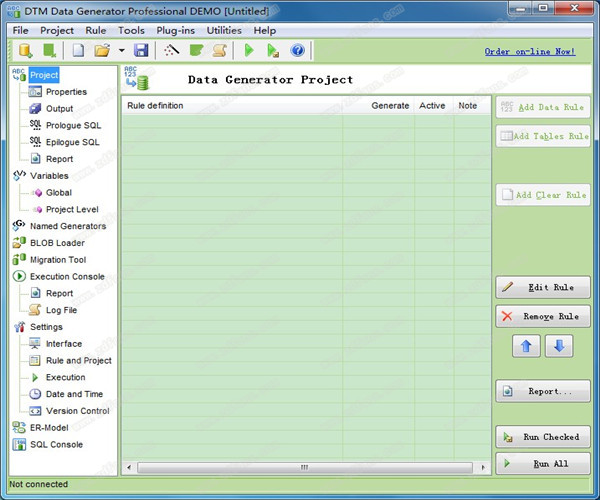Open Log File tree item
The image size is (600, 500).
coord(61,310)
